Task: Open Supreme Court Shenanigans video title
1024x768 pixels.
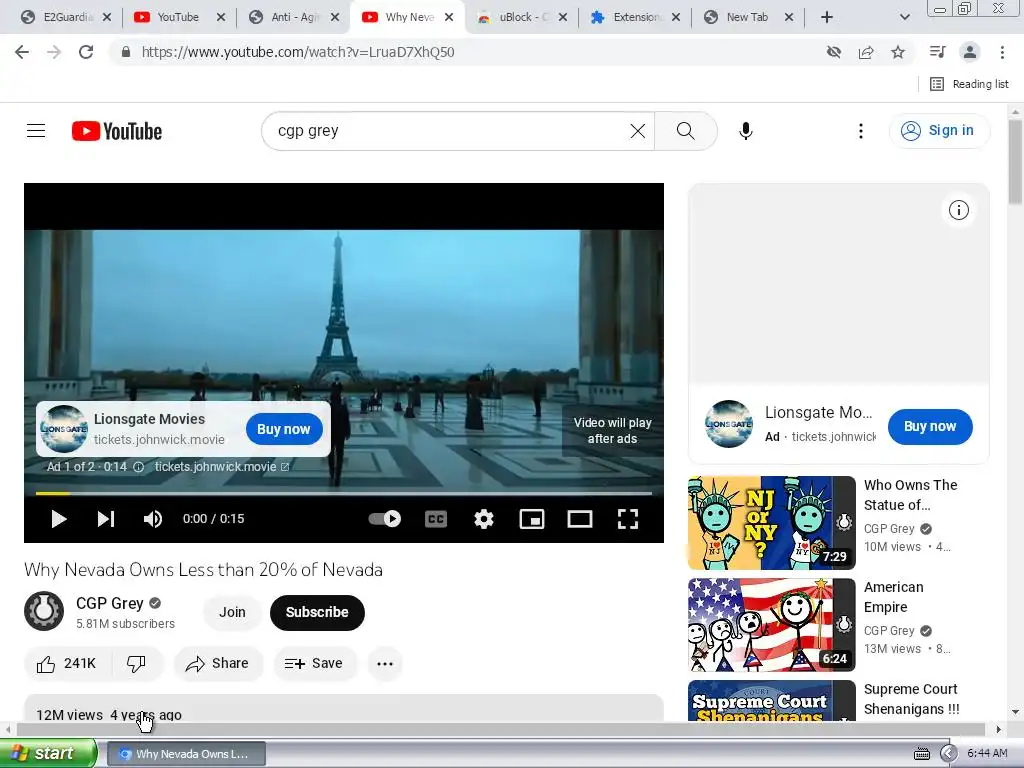Action: coord(912,699)
